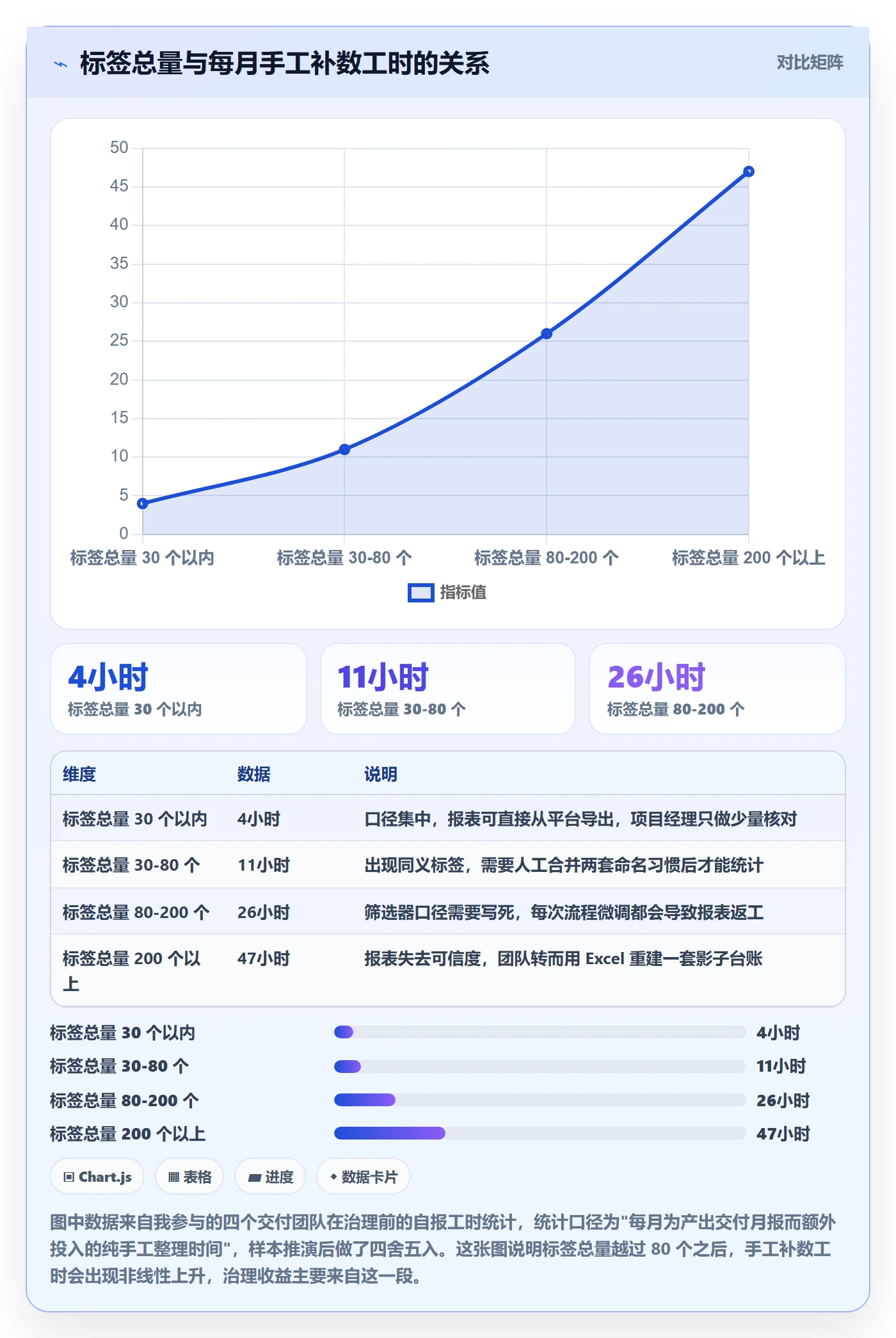This screenshot has height=1338, width=896.
Task: Click the chart data point at 11
Action: (344, 449)
